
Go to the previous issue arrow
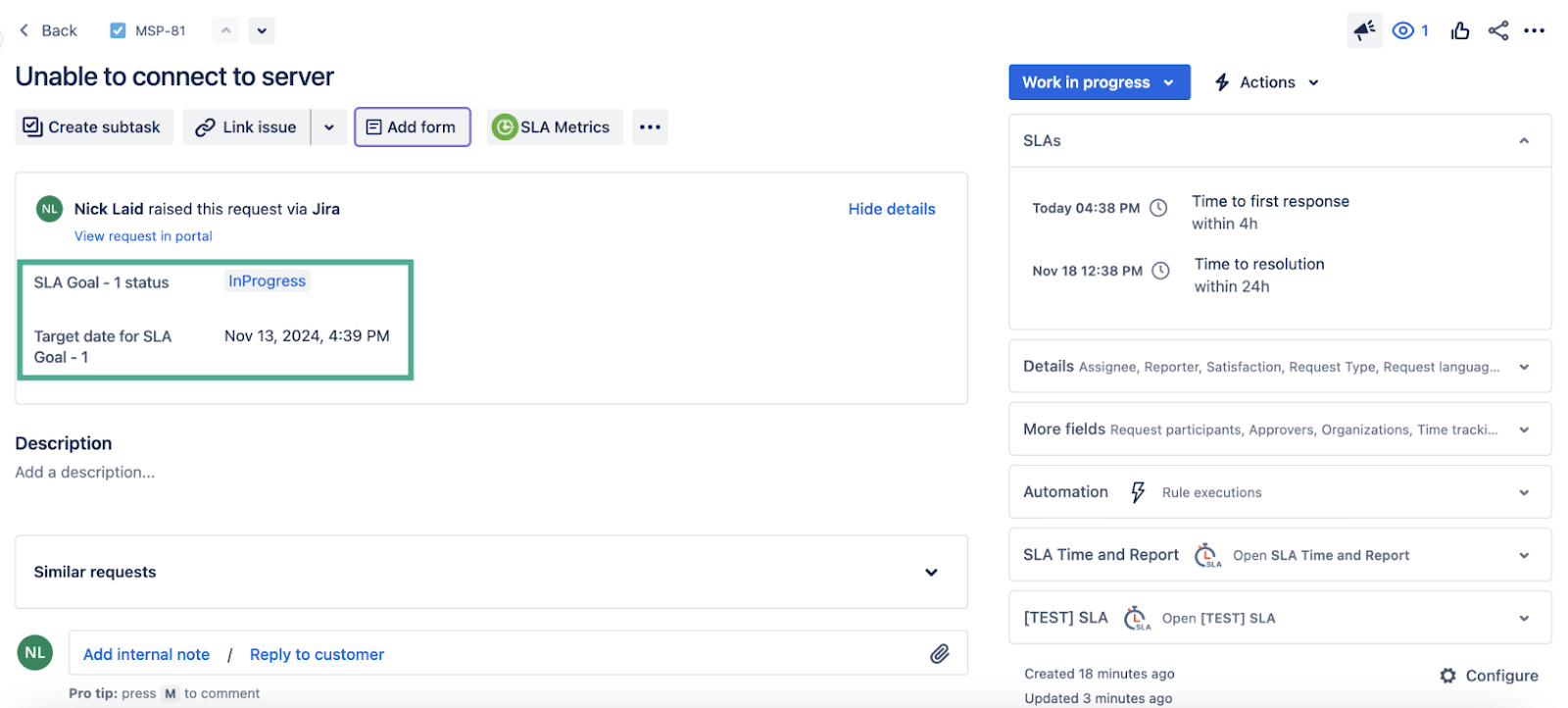pyautogui.click(x=225, y=30)
